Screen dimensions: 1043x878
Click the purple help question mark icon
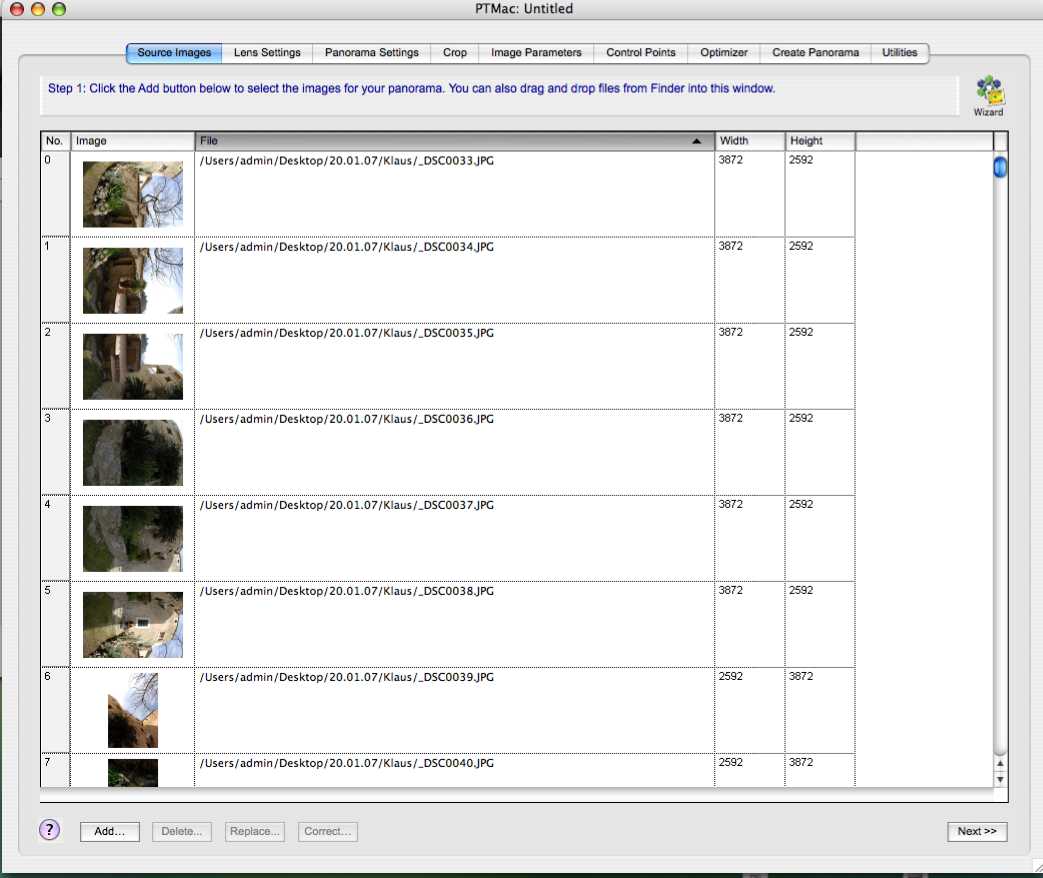pyautogui.click(x=50, y=830)
